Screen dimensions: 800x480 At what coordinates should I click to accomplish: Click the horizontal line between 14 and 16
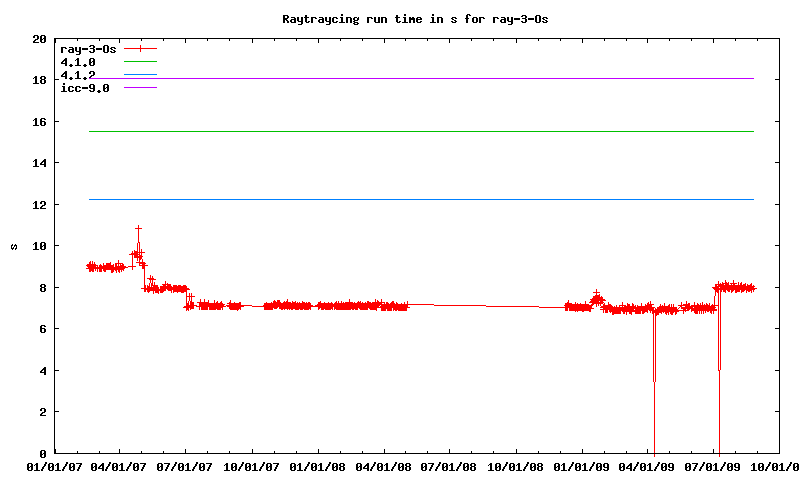coord(420,131)
